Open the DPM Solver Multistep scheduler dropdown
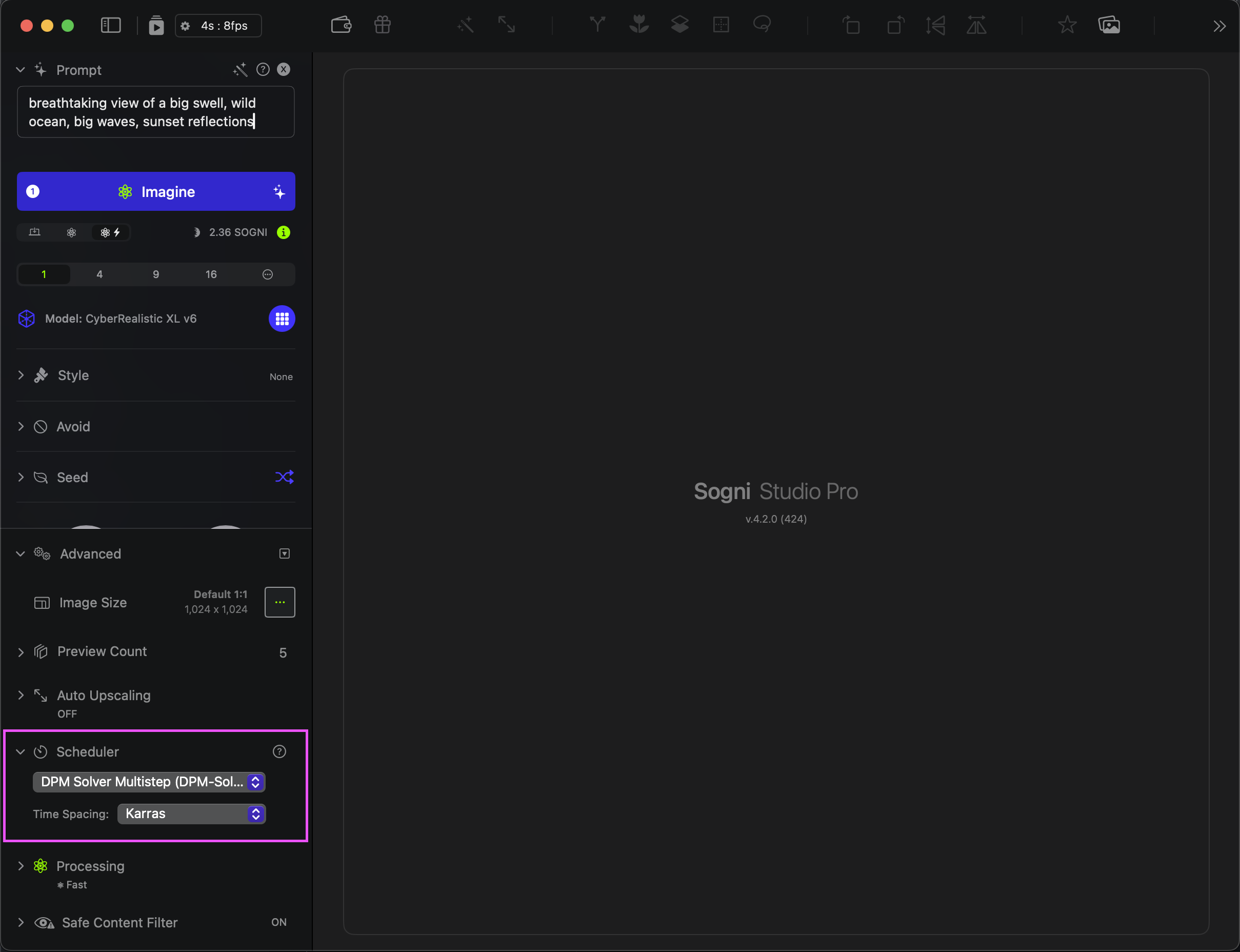The height and width of the screenshot is (952, 1240). click(x=149, y=782)
